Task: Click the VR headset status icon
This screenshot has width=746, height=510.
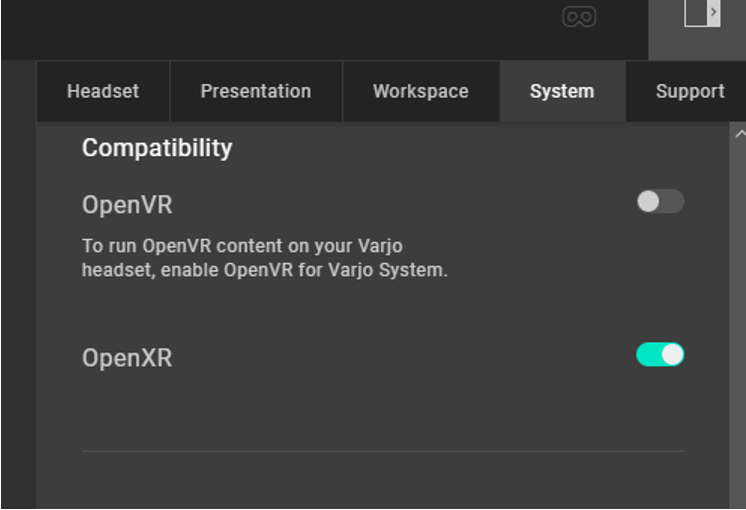Action: coord(579,17)
